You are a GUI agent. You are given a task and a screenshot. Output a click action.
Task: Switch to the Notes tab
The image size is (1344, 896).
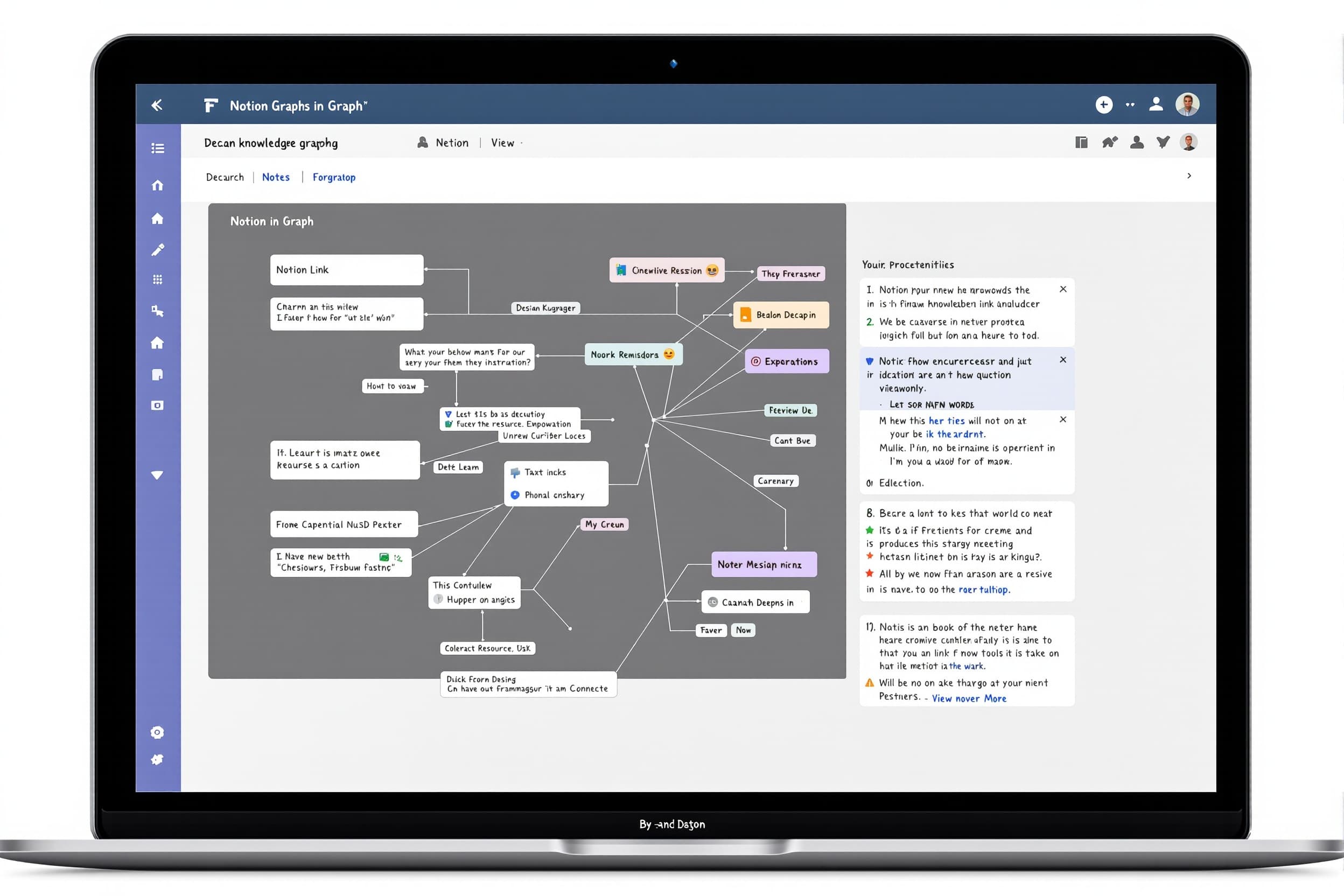(276, 177)
